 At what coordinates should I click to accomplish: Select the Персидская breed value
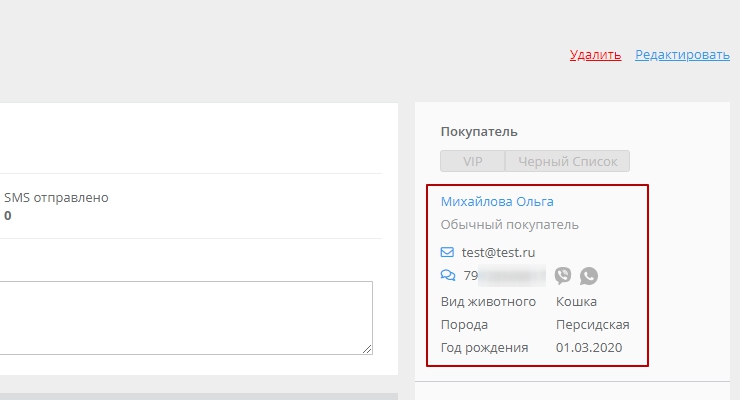592,324
